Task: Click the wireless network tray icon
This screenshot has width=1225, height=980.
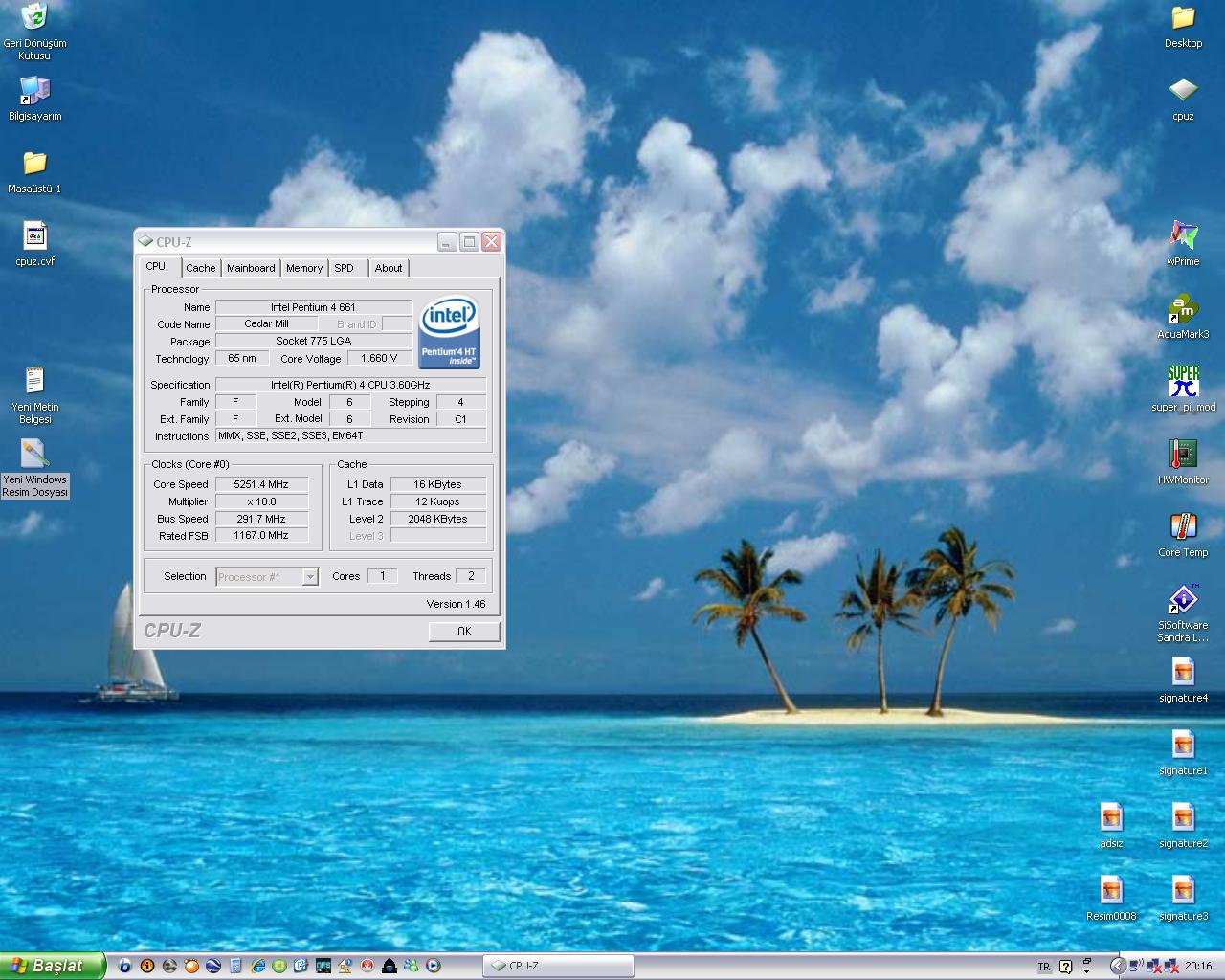Action: pos(1136,966)
